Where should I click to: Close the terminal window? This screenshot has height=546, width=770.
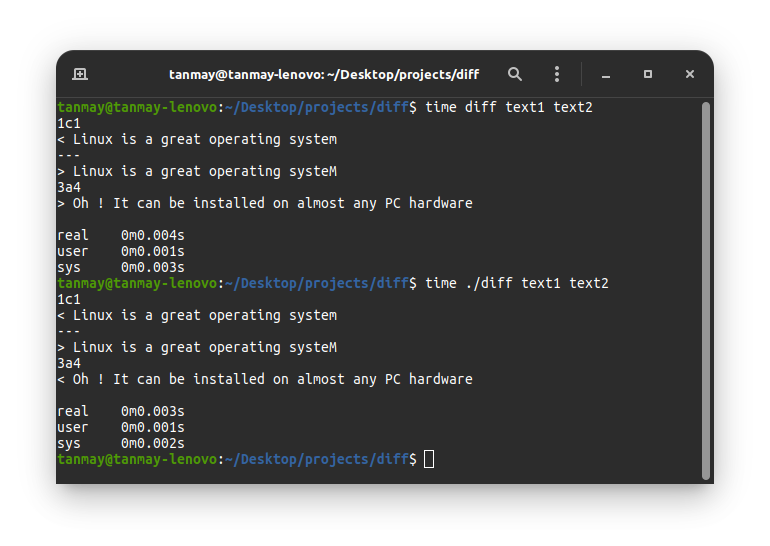pos(689,74)
